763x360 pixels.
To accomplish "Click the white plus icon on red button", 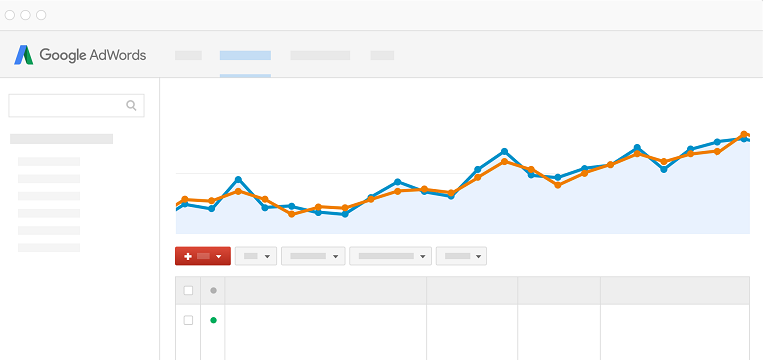I will coord(188,256).
